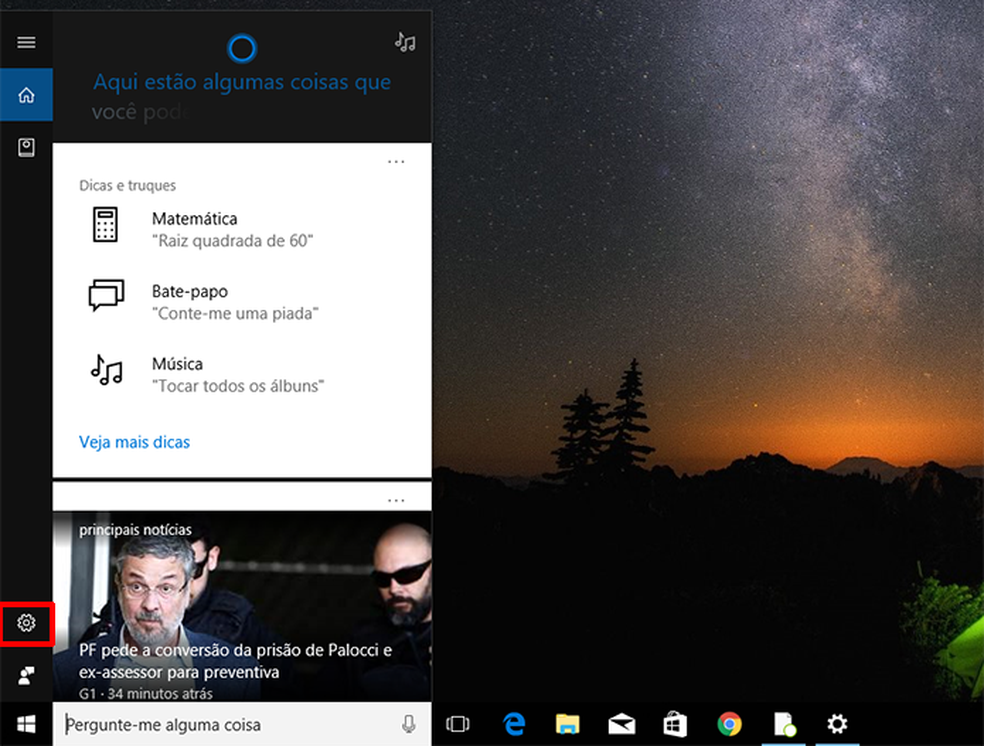
Task: Click the Cortana feedback person icon
Action: click(25, 675)
